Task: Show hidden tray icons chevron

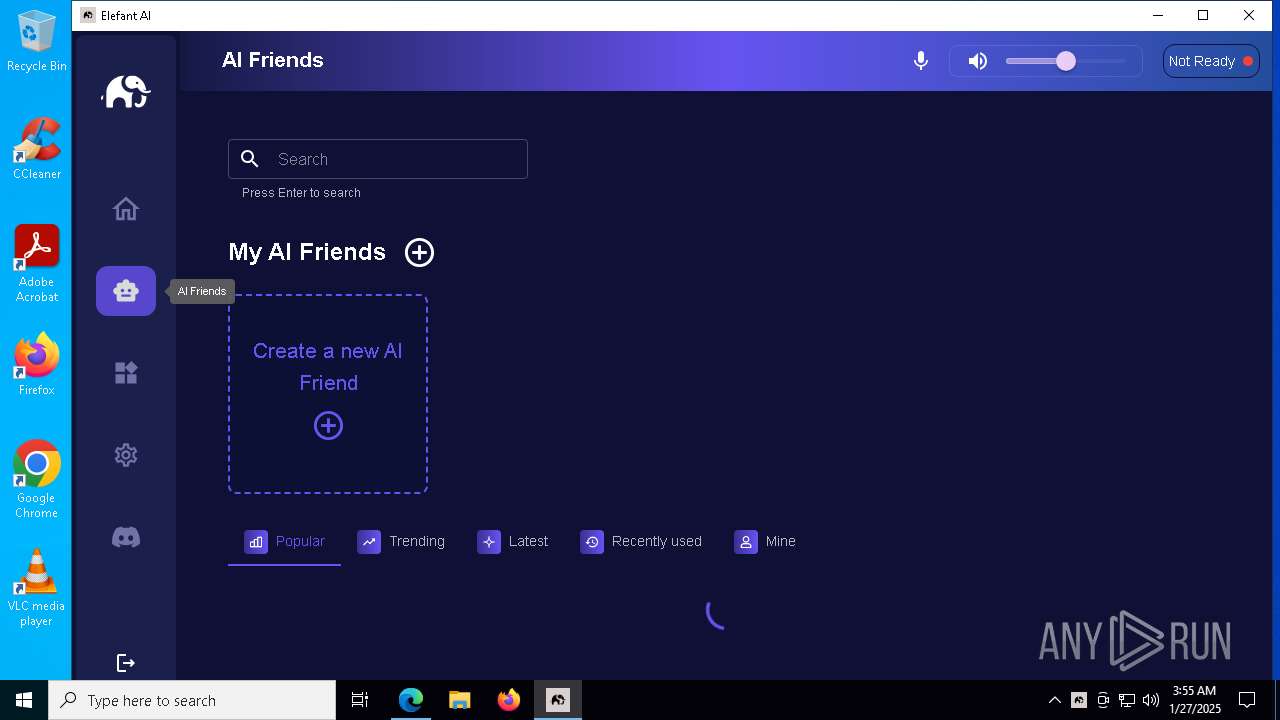Action: coord(1054,700)
